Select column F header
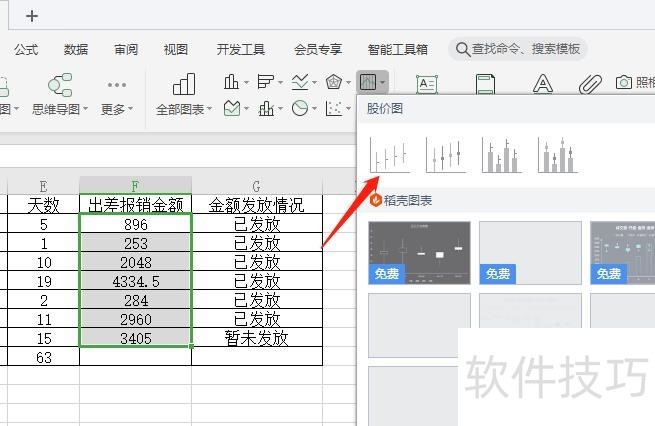 click(x=135, y=185)
